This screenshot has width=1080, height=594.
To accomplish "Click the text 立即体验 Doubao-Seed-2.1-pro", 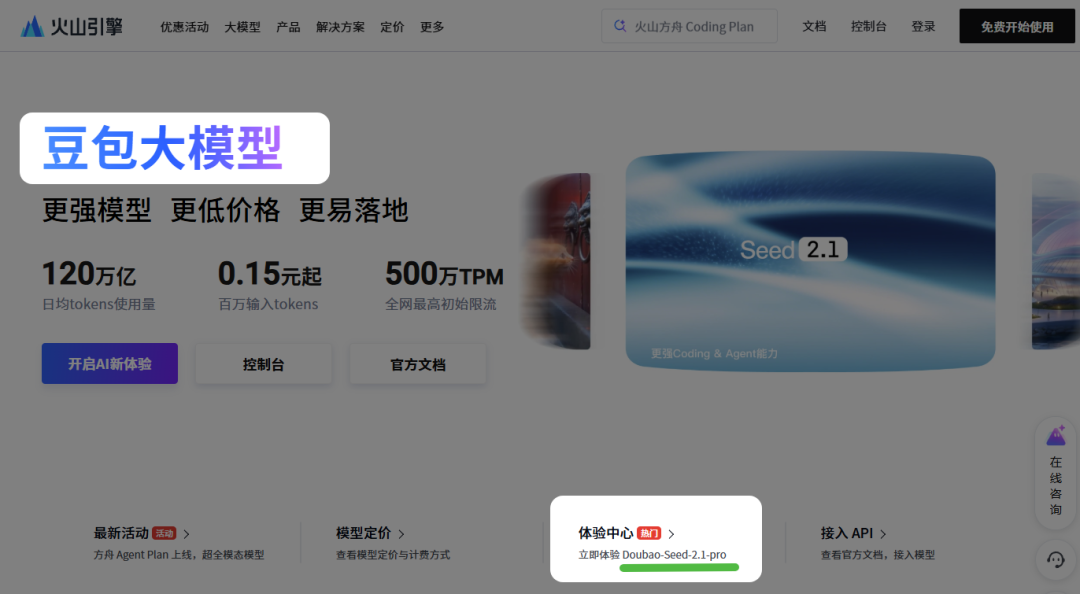I will [x=652, y=555].
